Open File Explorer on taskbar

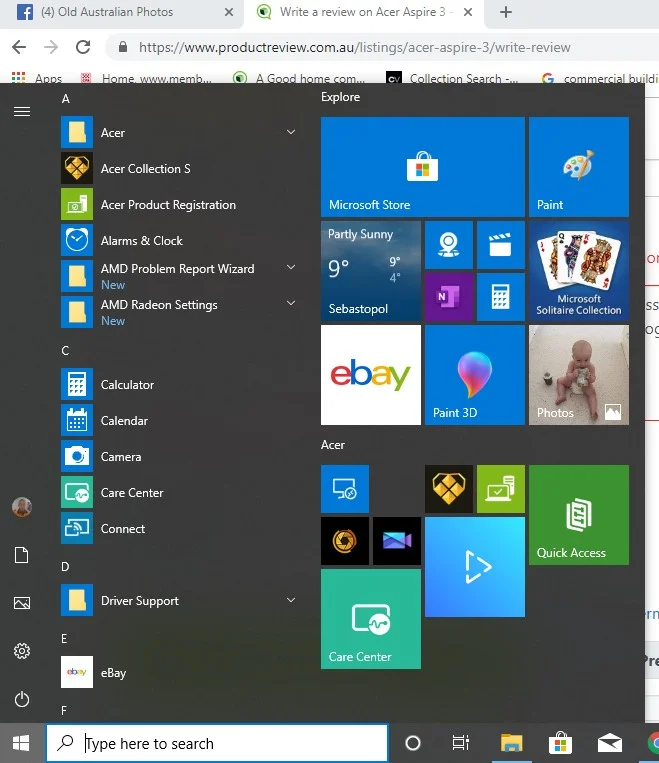click(511, 743)
